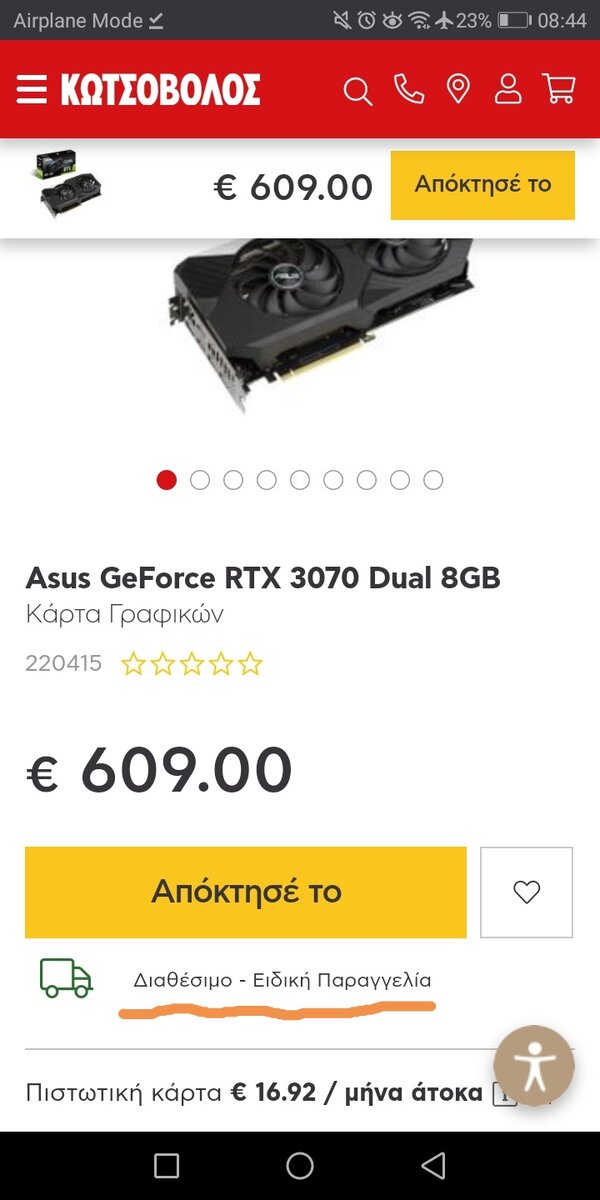Tap the star rating row
600x1200 pixels.
192,664
